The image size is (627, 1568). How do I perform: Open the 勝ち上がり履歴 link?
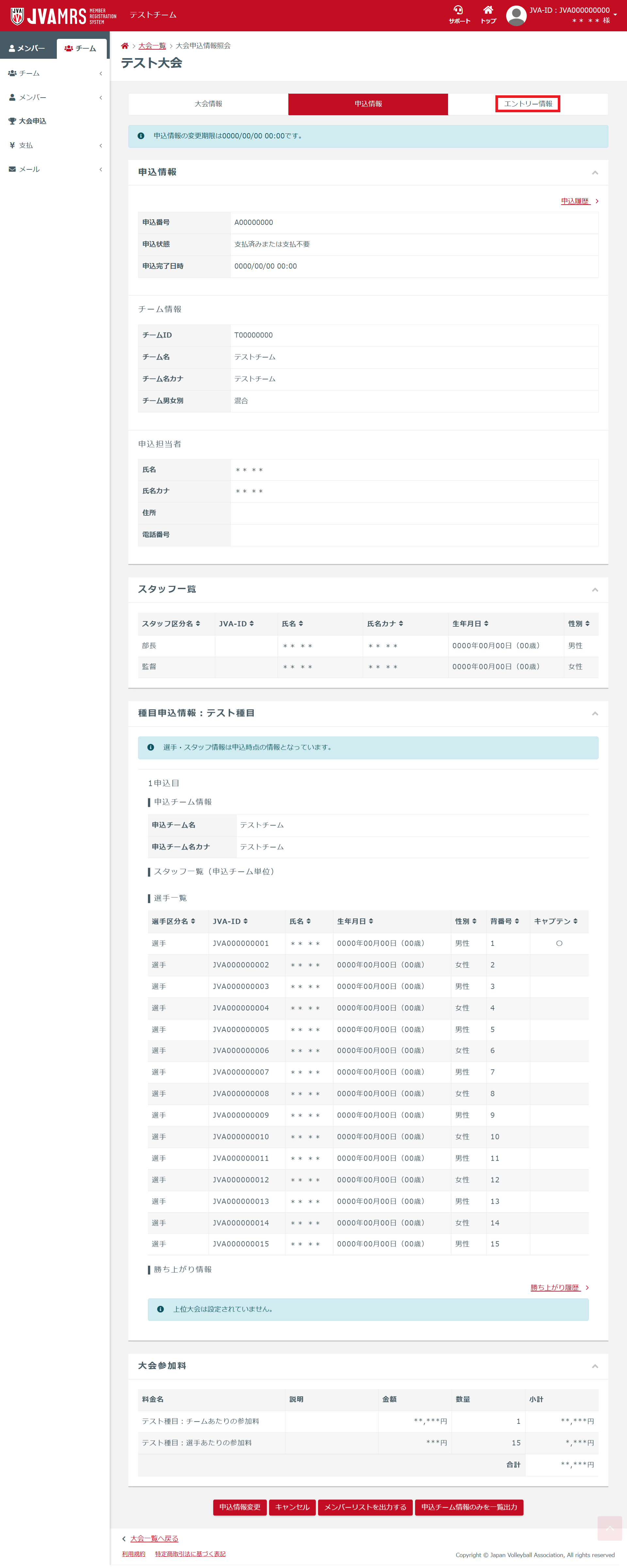coord(555,1287)
